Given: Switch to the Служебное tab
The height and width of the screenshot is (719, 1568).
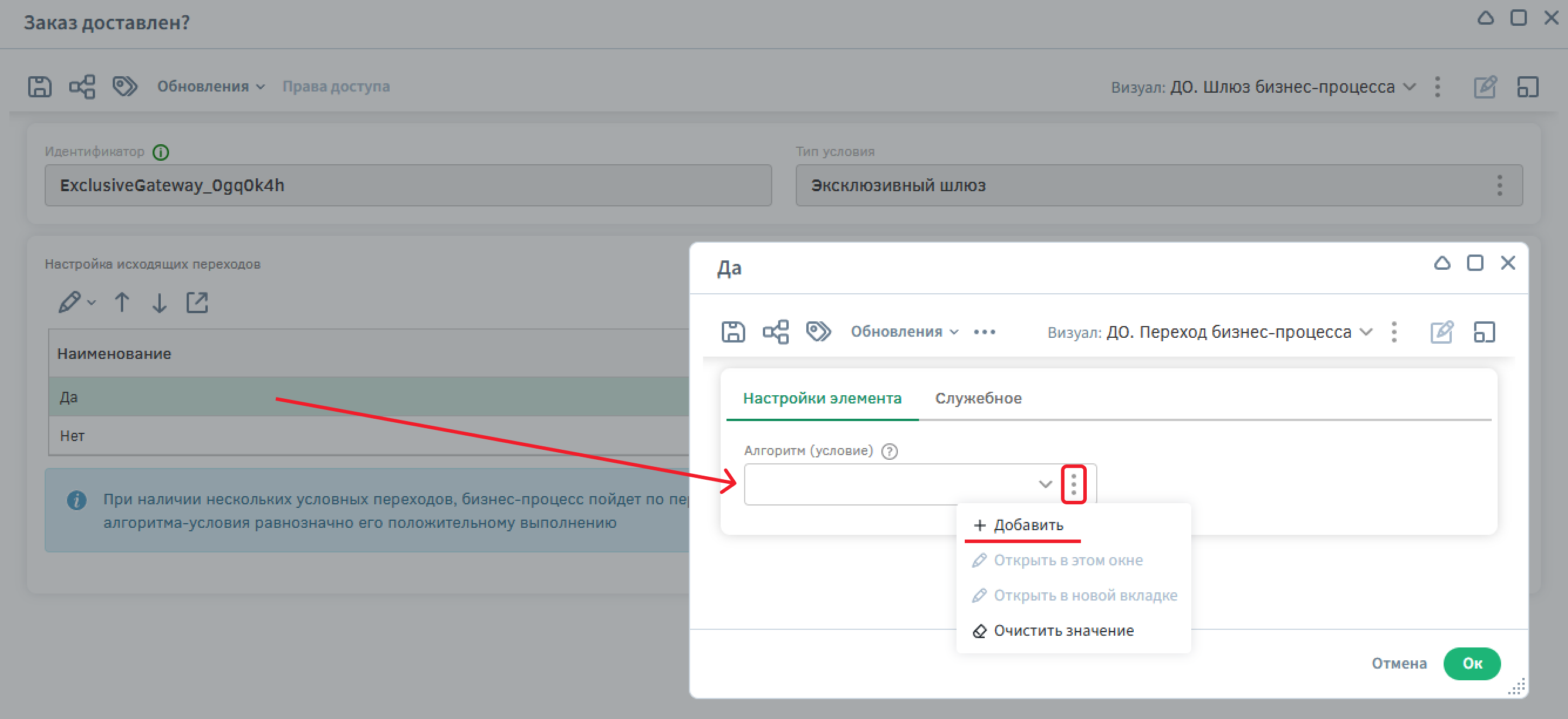Looking at the screenshot, I should 978,398.
